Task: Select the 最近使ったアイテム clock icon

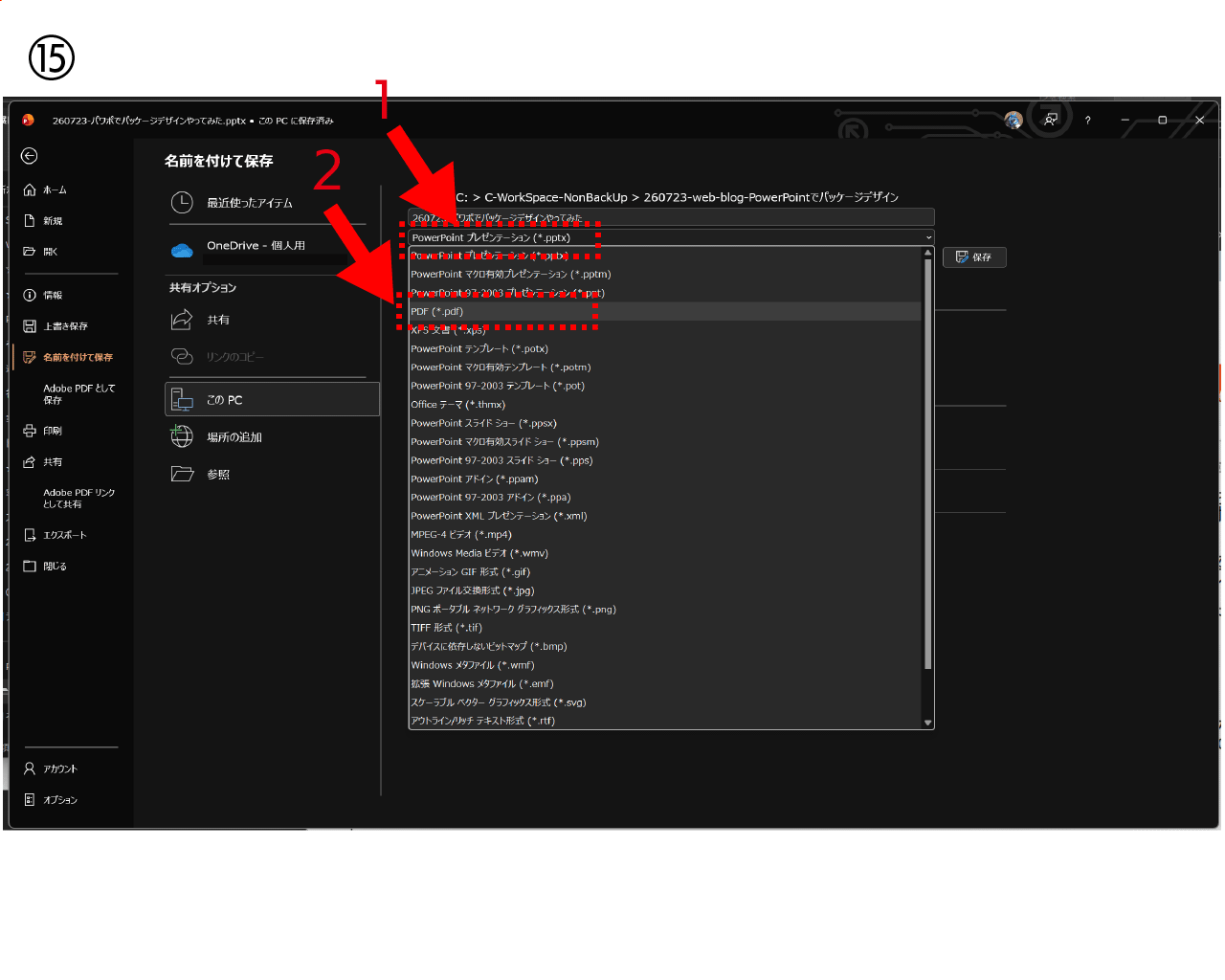Action: pyautogui.click(x=182, y=203)
